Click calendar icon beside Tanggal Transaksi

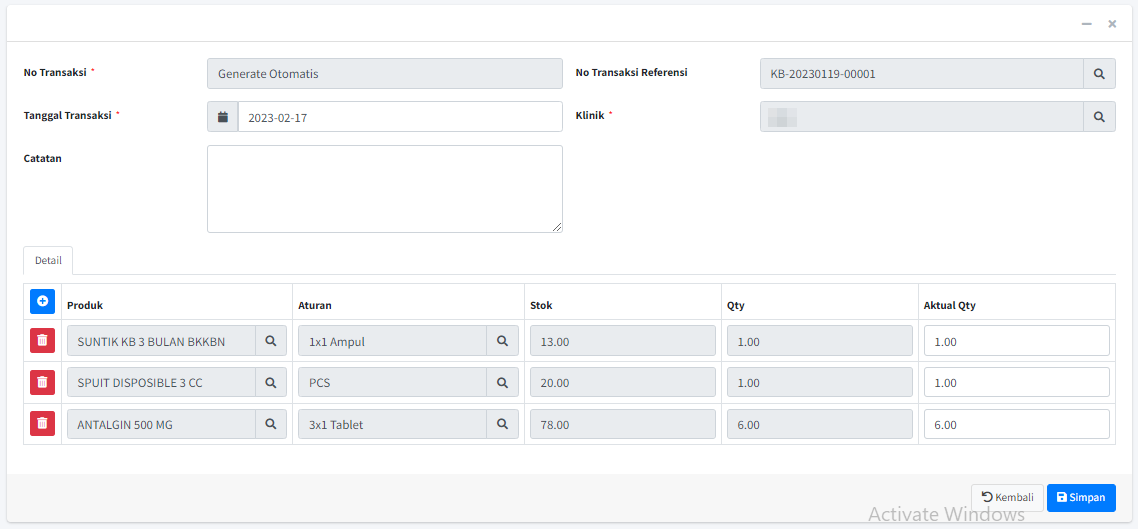(x=223, y=117)
